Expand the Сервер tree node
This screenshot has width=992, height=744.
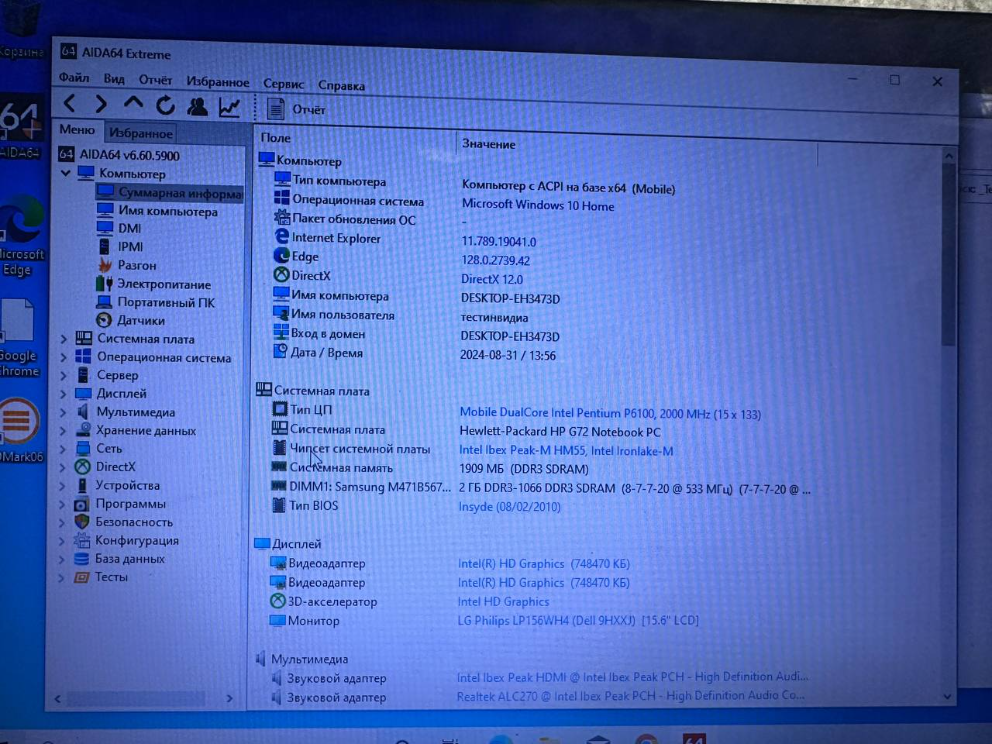pyautogui.click(x=63, y=375)
